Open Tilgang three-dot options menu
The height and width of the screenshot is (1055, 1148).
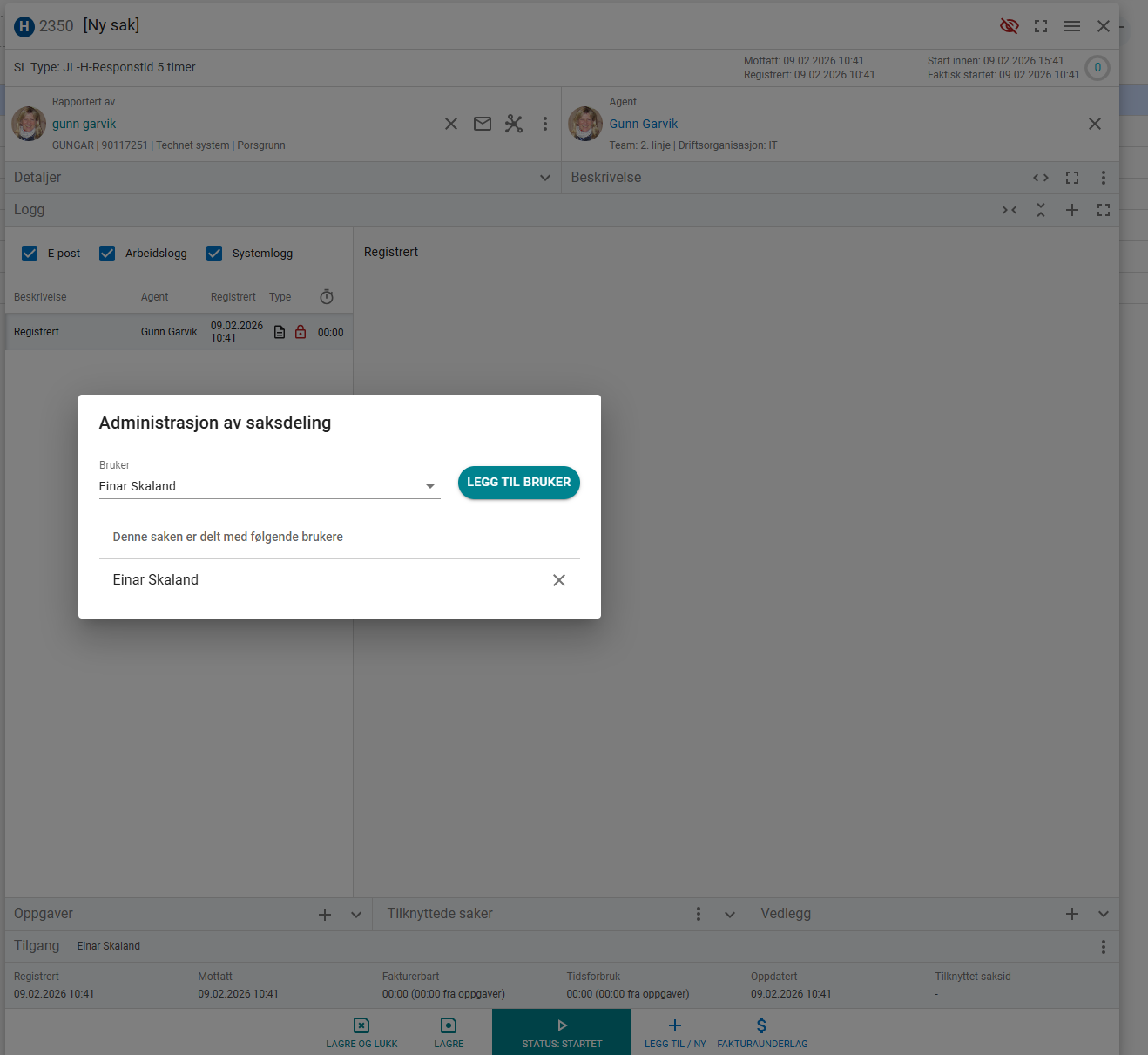[x=1104, y=947]
